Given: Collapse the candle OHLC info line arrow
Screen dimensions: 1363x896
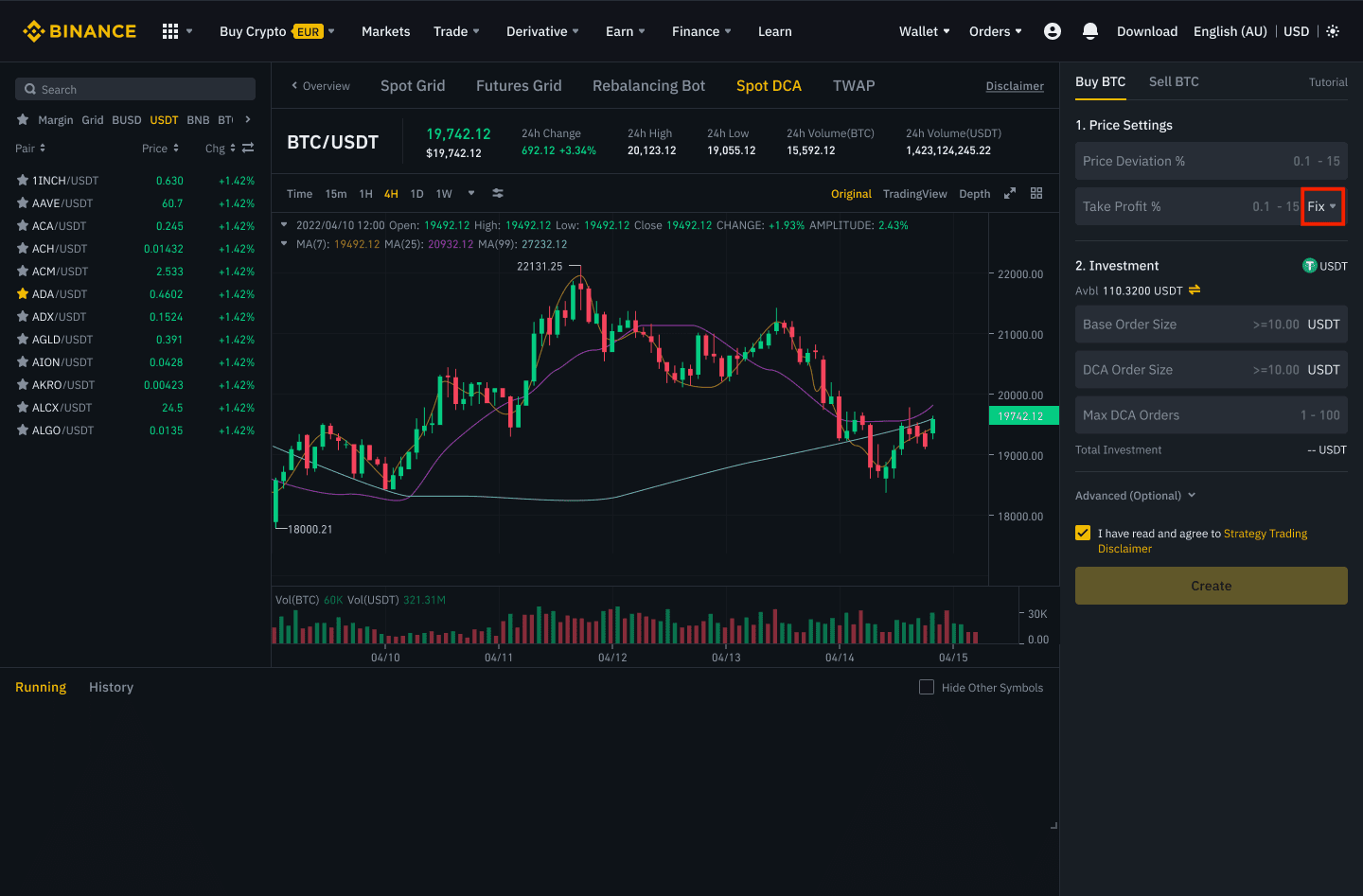Looking at the screenshot, I should tap(284, 225).
